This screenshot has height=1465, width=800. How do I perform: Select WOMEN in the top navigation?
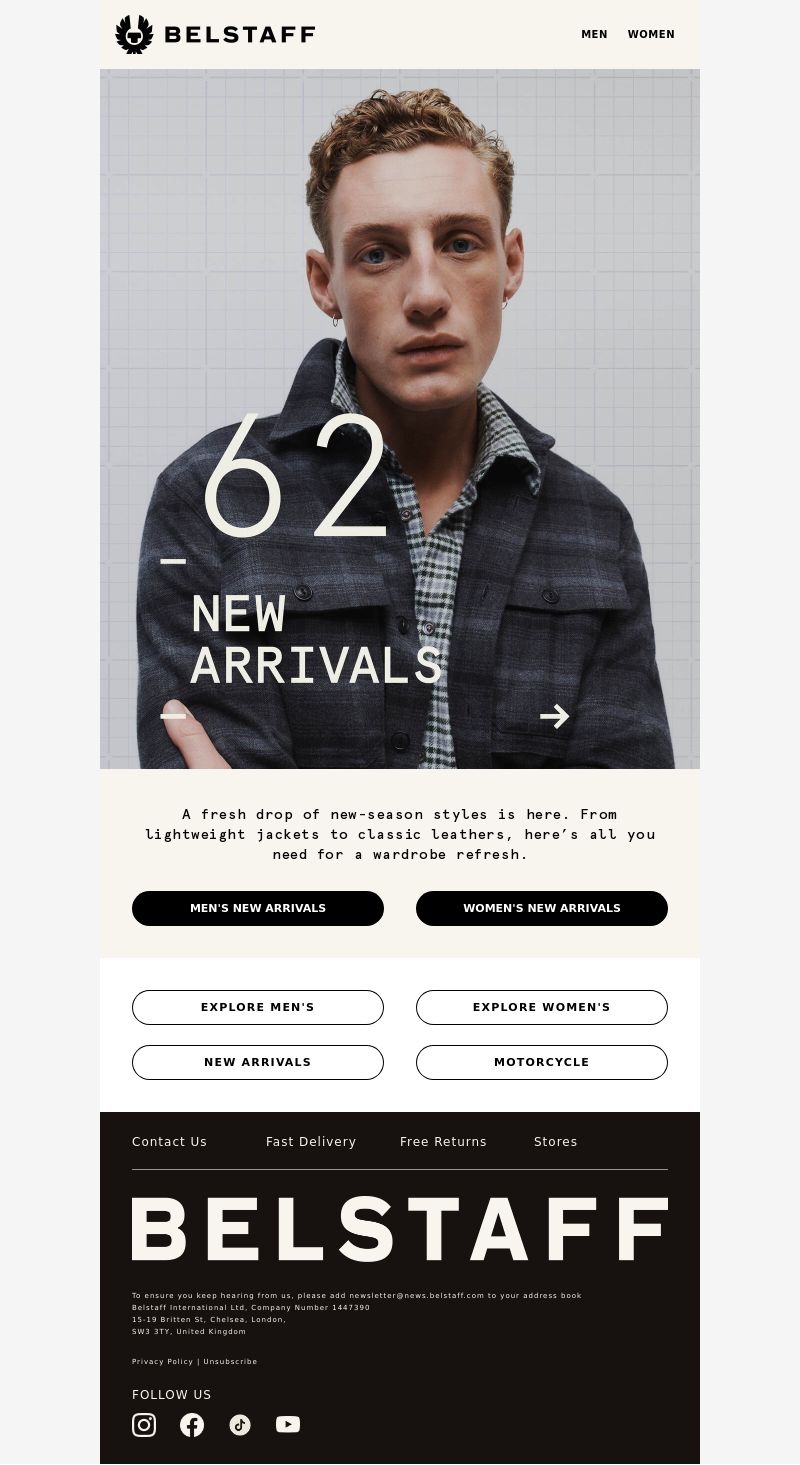(x=651, y=34)
